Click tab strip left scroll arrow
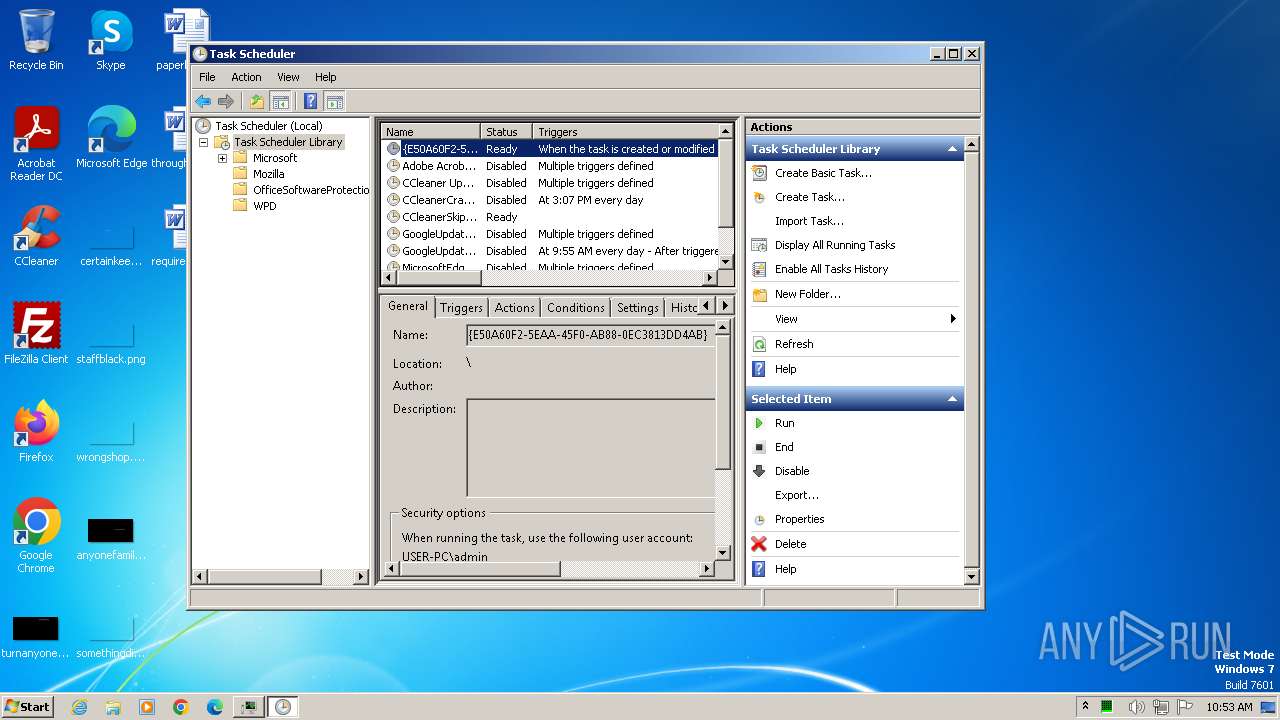Image resolution: width=1280 pixels, height=720 pixels. pos(707,306)
